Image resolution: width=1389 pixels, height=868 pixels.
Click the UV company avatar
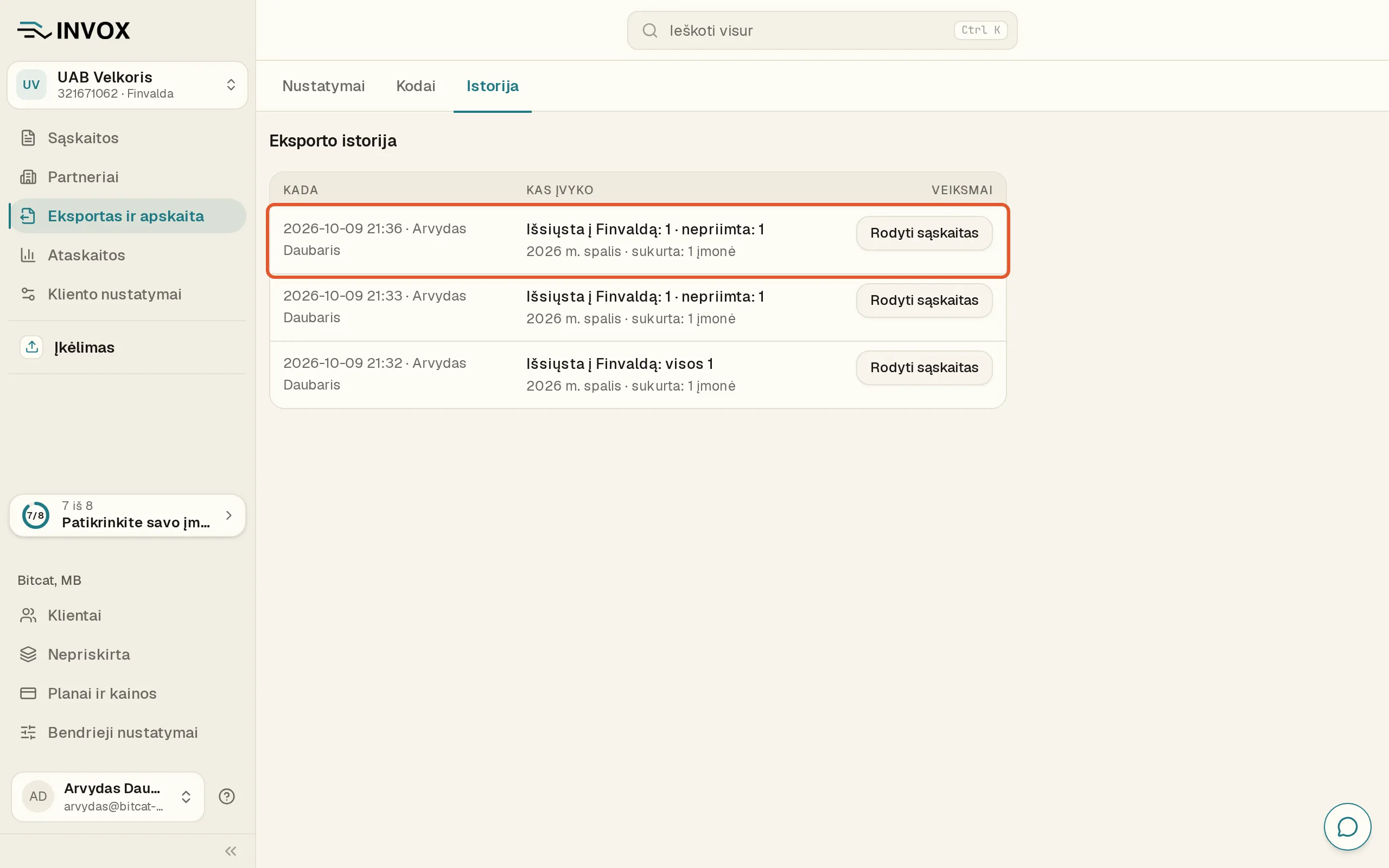[31, 85]
